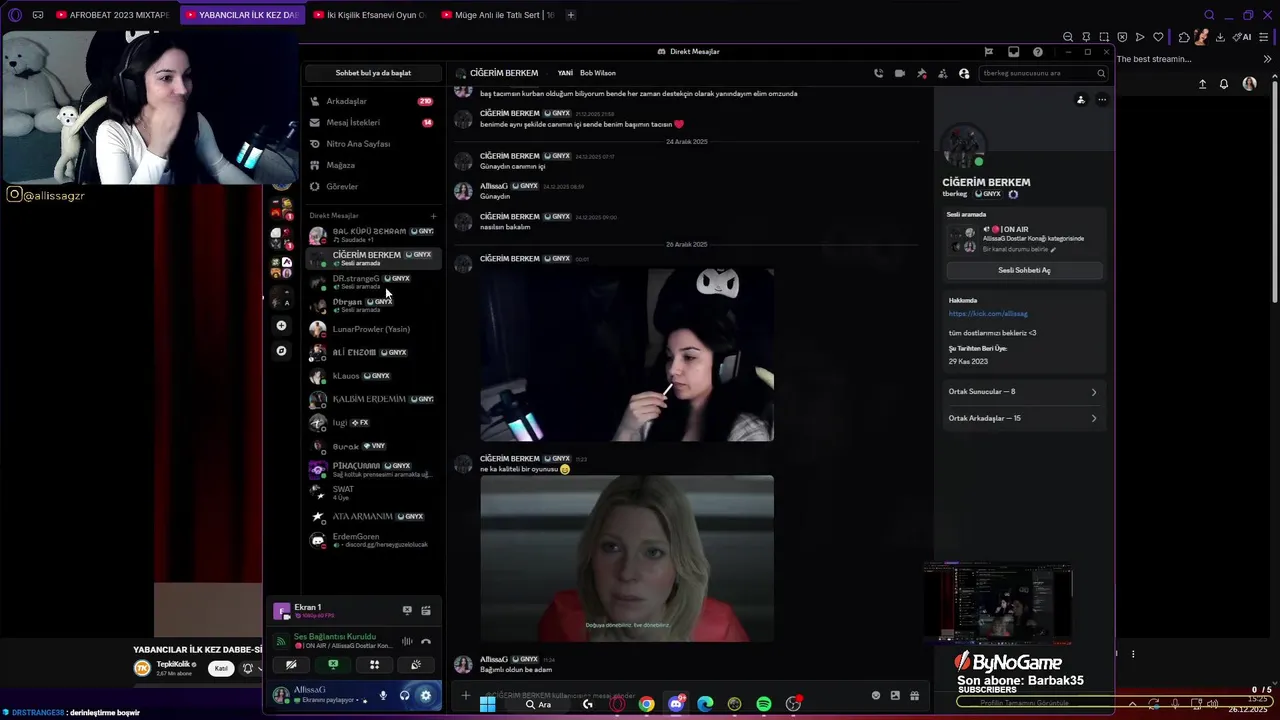Toggle noise suppression waveform icon
Image resolution: width=1280 pixels, height=720 pixels.
click(407, 641)
